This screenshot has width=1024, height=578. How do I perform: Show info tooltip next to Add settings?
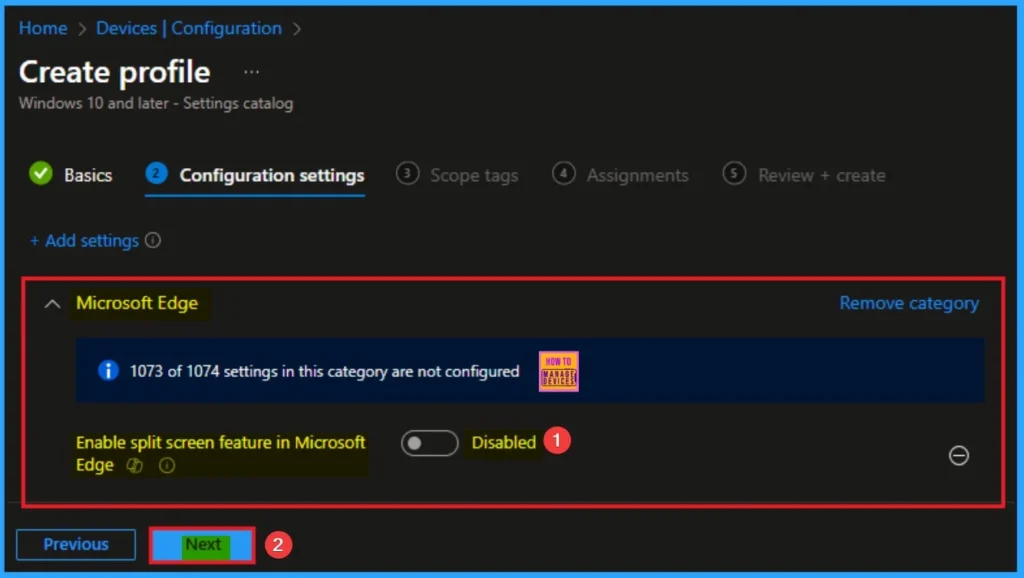[x=153, y=240]
